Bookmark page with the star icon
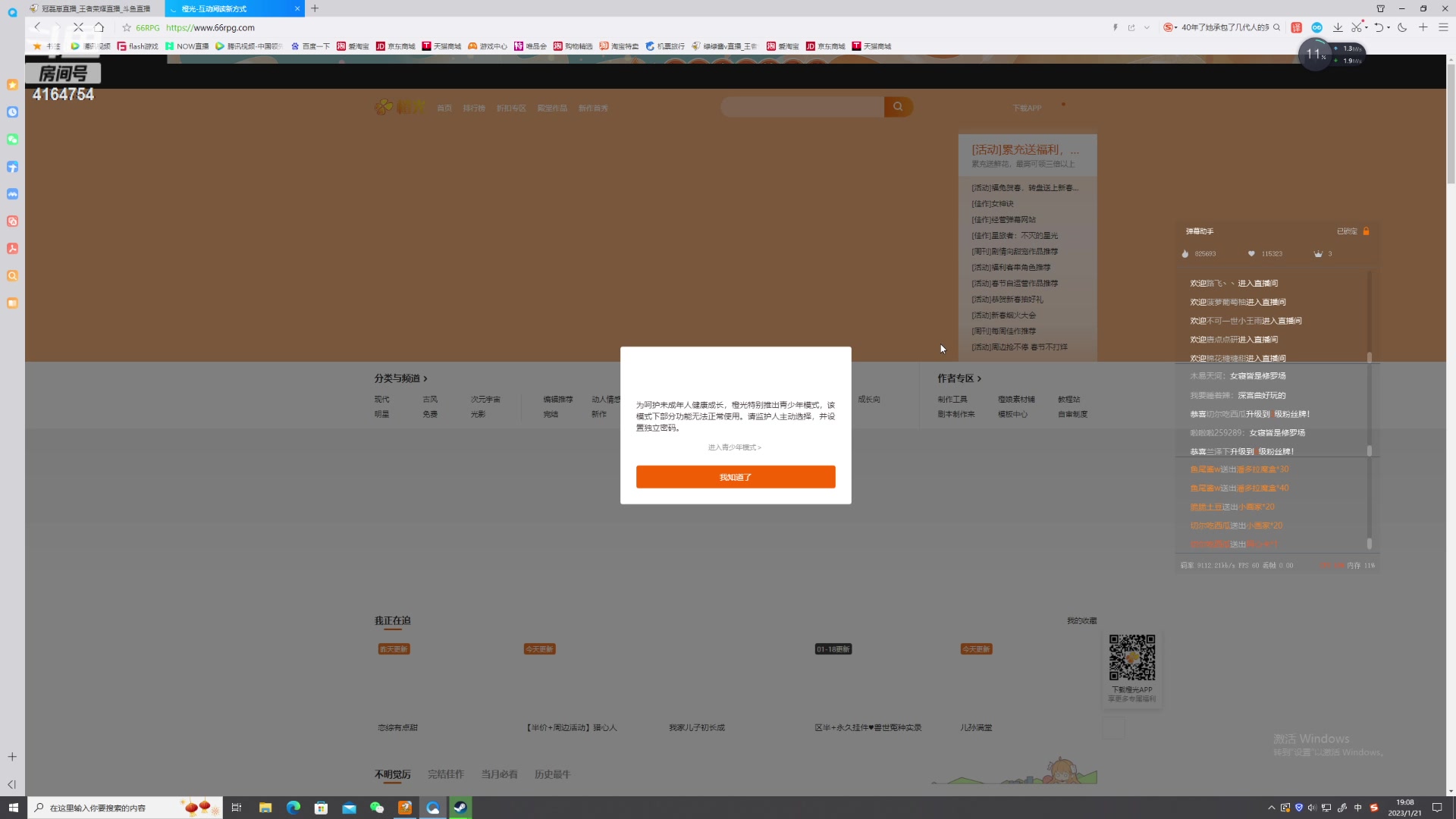 pos(127,28)
